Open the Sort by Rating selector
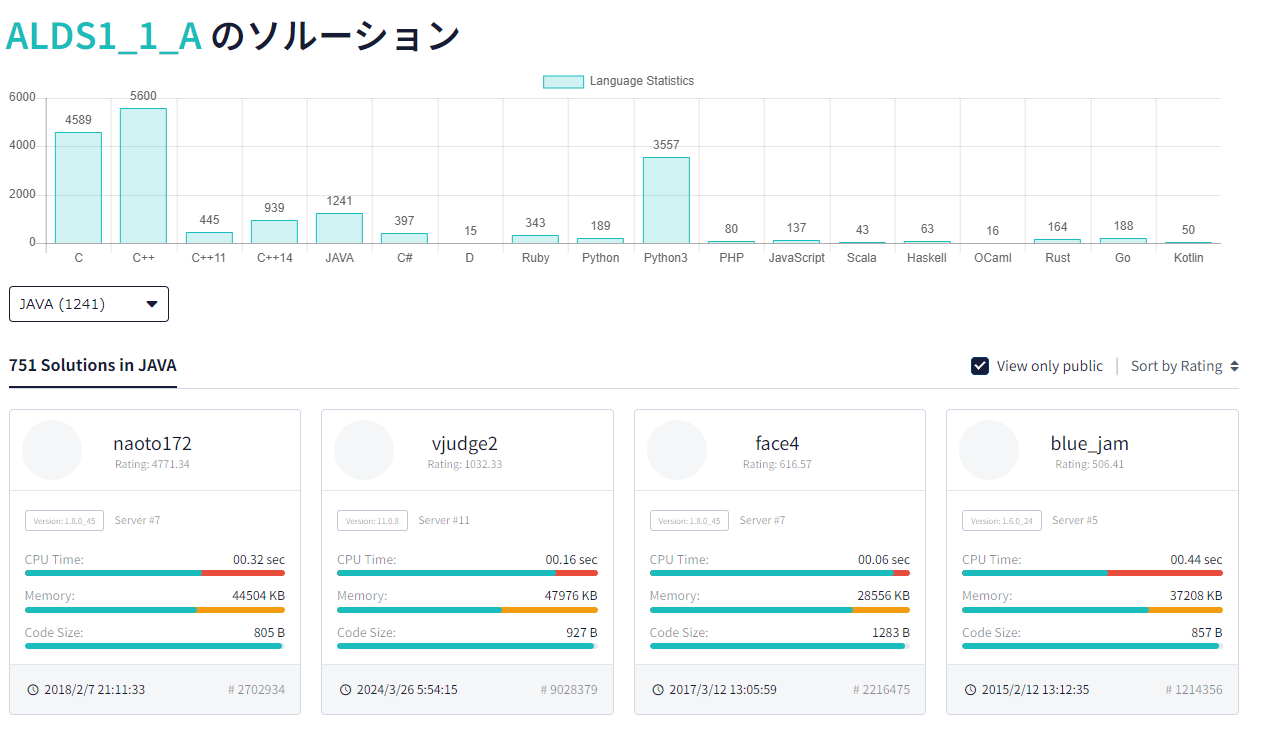Screen dimensions: 1281x732 pos(1185,366)
